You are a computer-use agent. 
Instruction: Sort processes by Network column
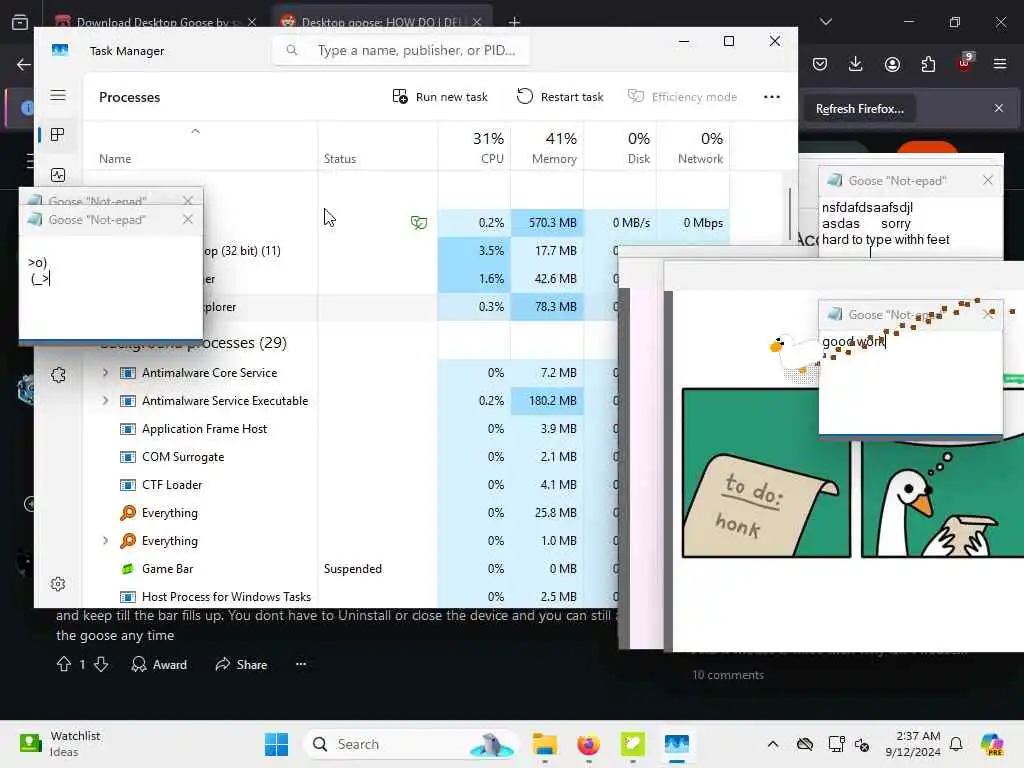coord(693,147)
